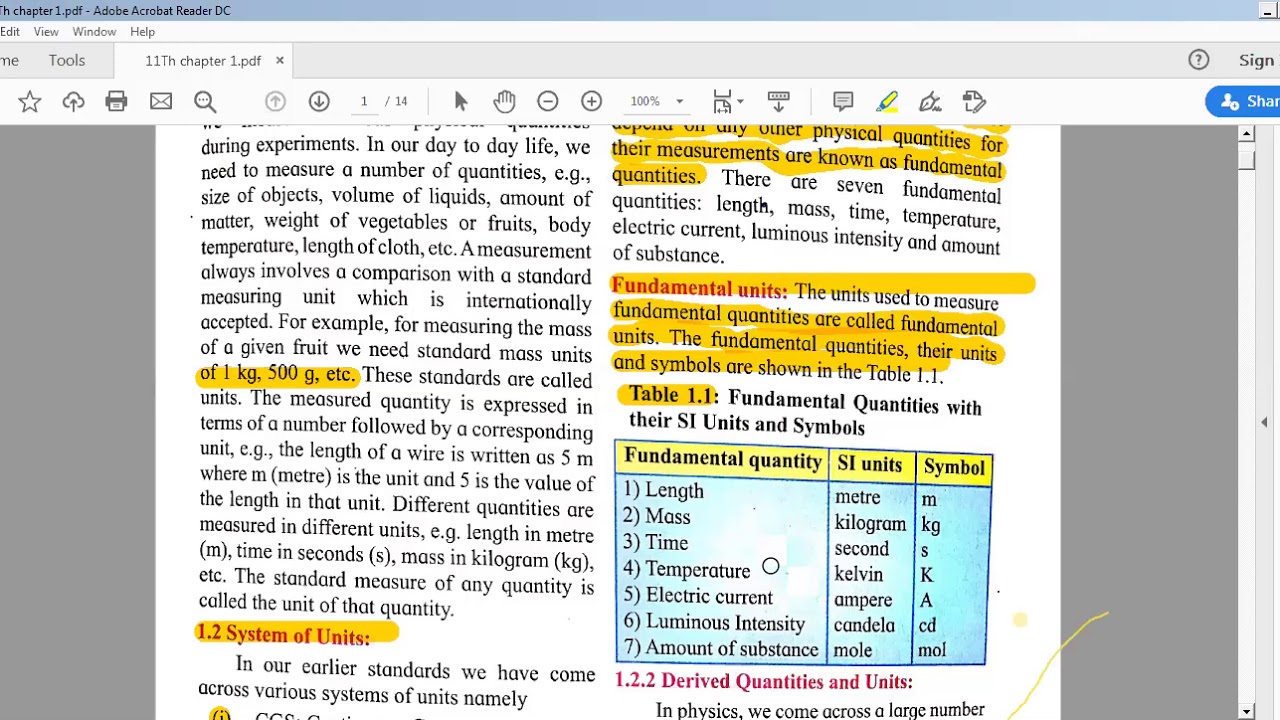The image size is (1280, 720).
Task: Click the total page count '14'
Action: tap(401, 101)
